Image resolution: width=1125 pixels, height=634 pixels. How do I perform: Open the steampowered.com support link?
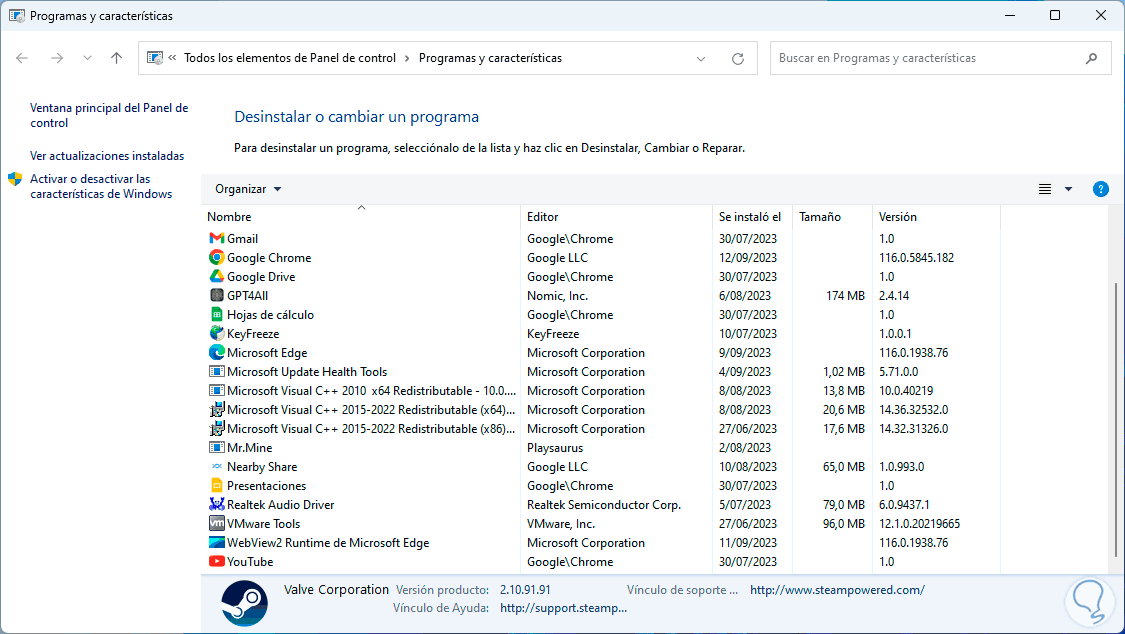tap(837, 590)
